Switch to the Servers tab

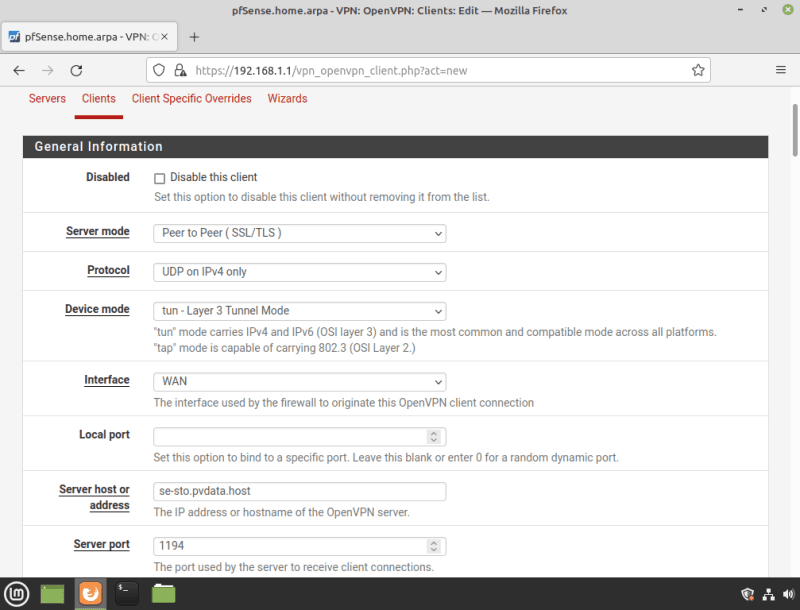click(x=47, y=99)
